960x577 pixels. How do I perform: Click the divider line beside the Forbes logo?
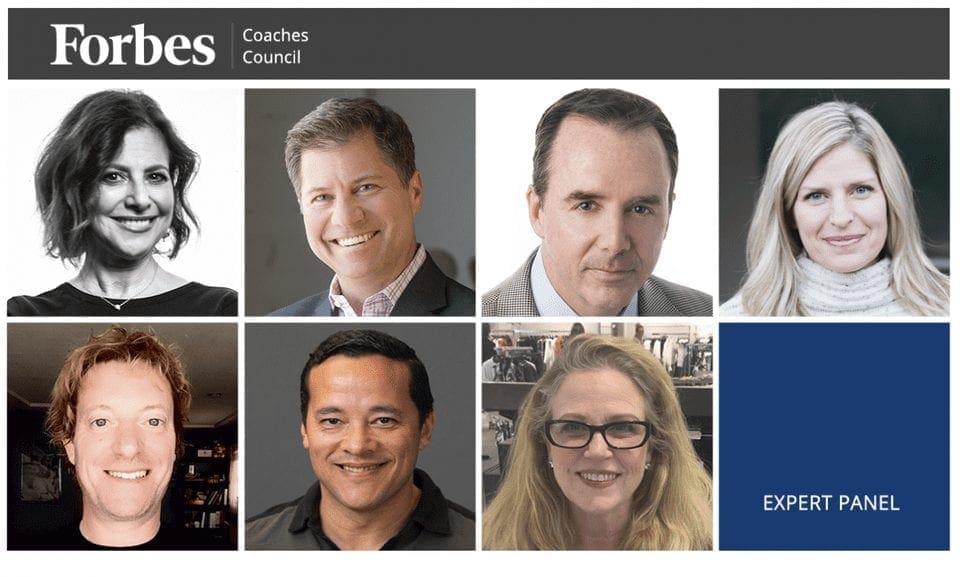232,45
